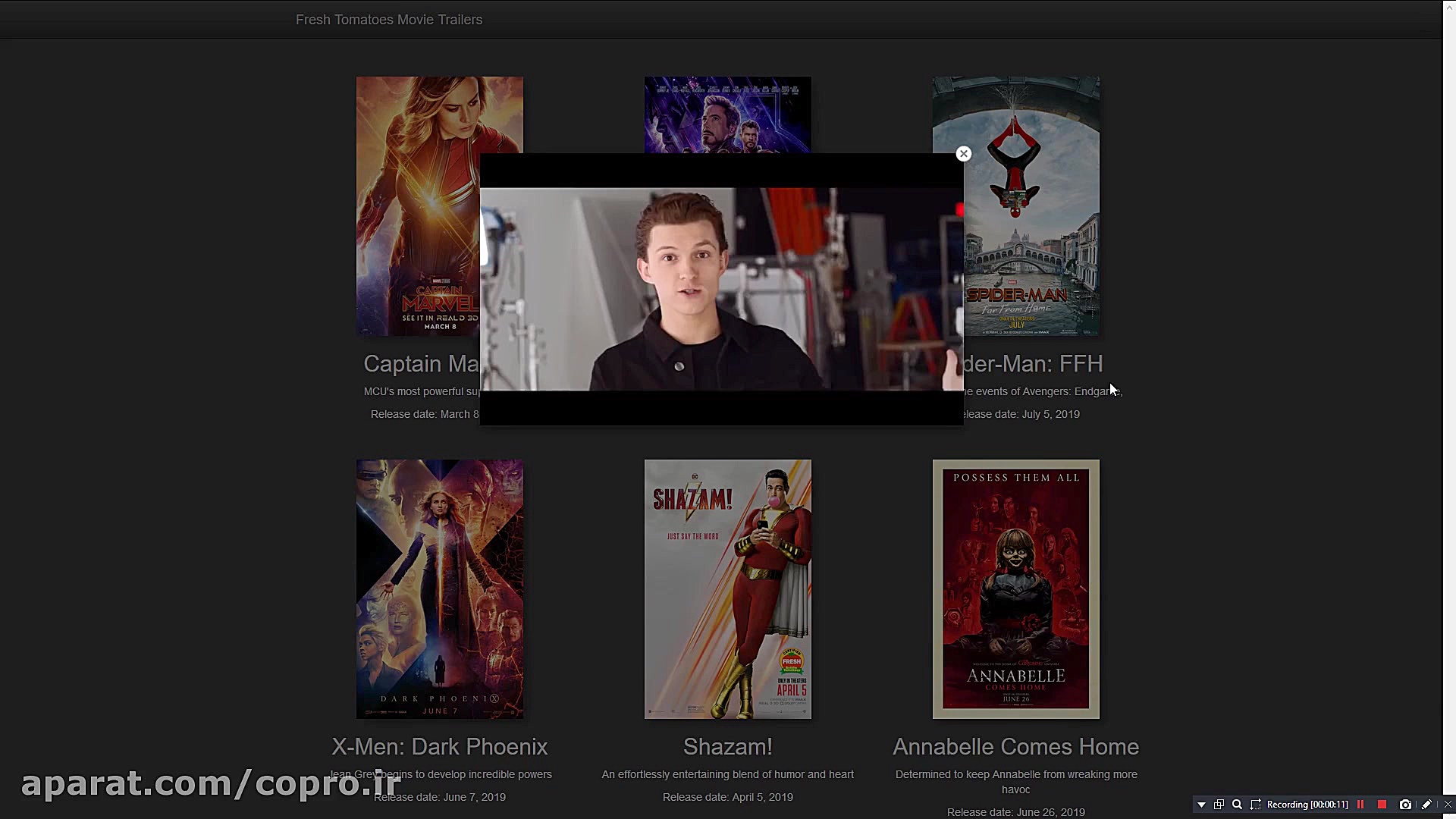Click the magnifier zoom icon in recorder
This screenshot has width=1456, height=819.
click(1237, 805)
